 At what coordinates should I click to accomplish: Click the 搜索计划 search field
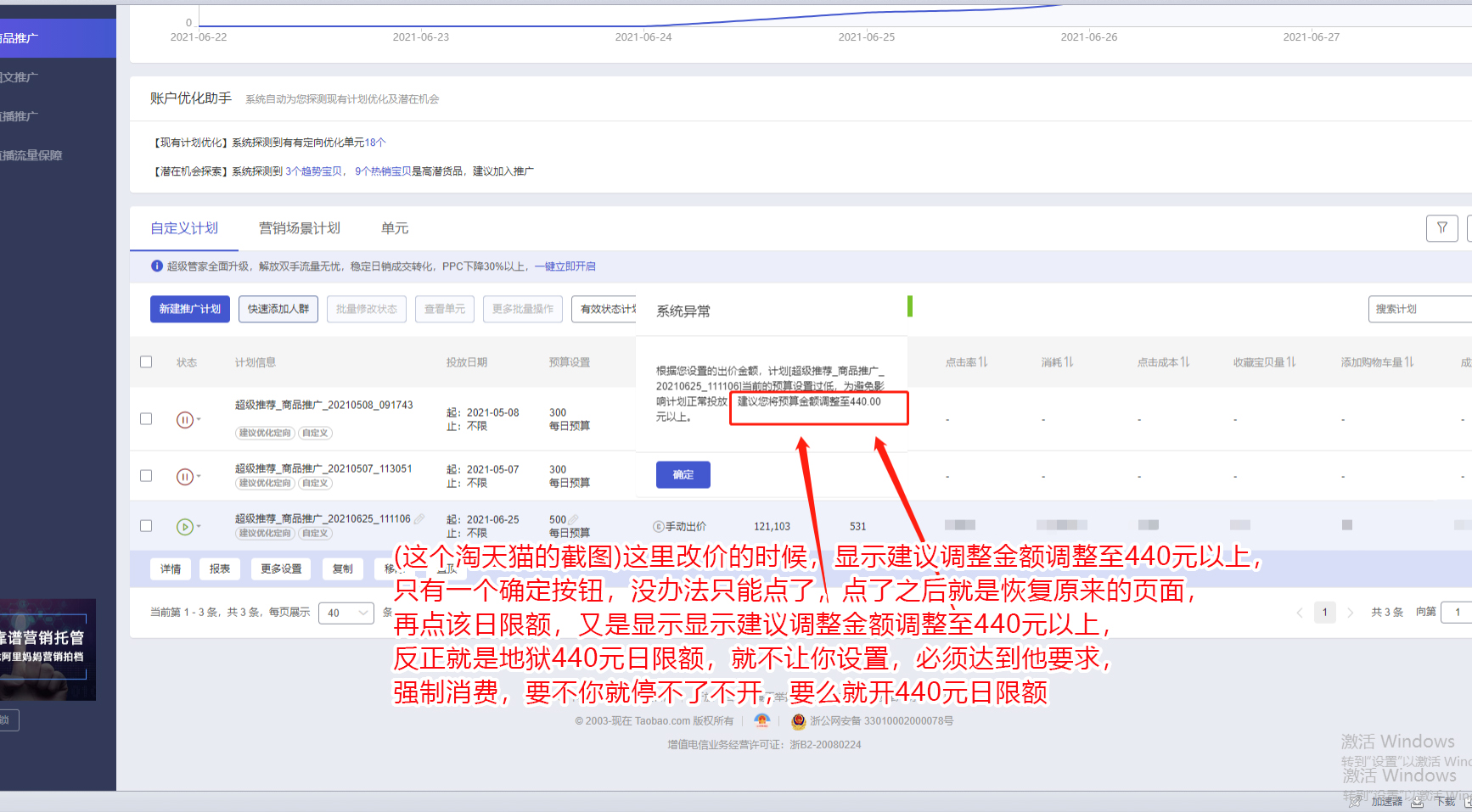click(1418, 309)
